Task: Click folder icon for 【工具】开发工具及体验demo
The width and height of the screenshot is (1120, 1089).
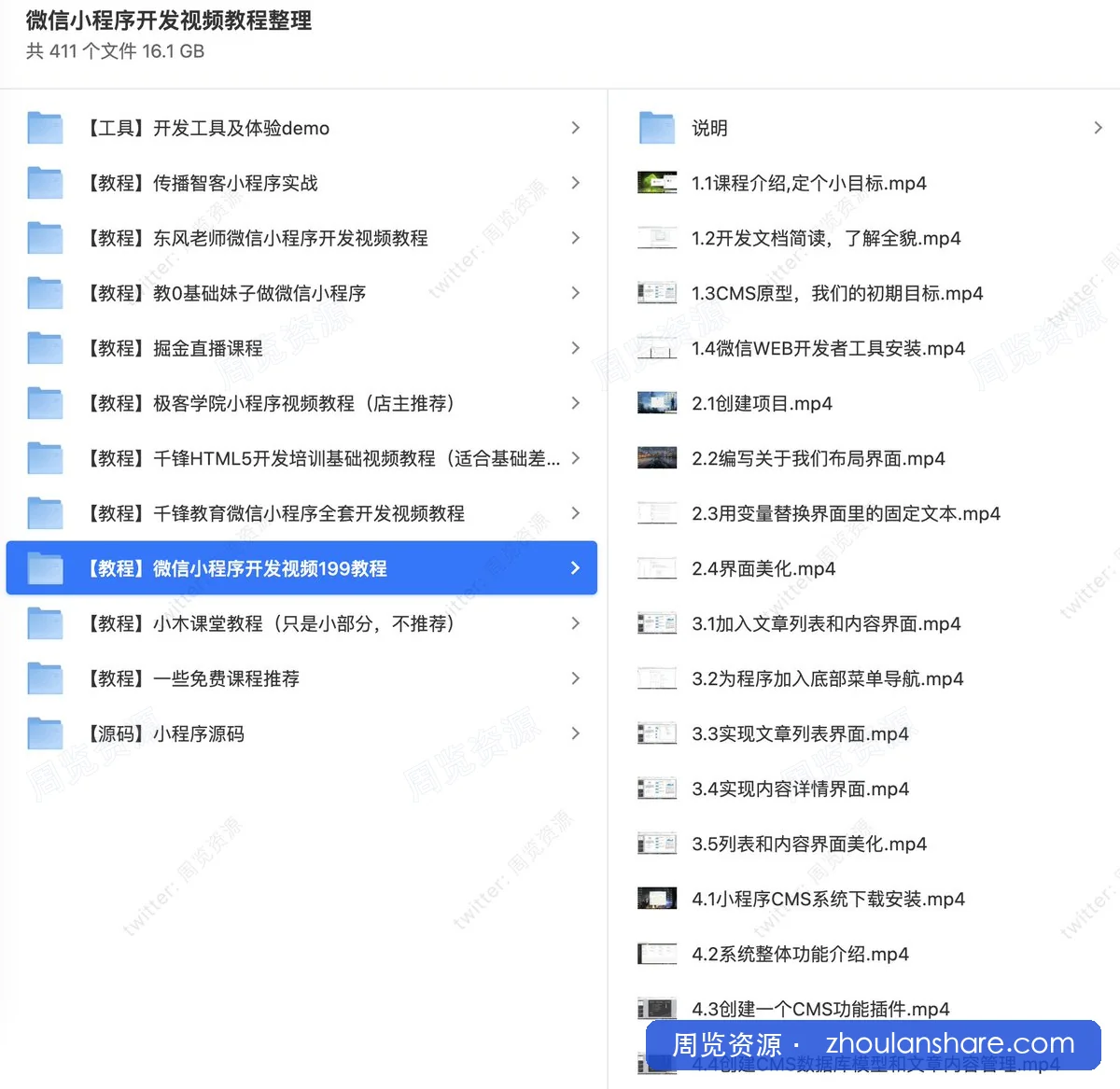Action: click(x=45, y=128)
